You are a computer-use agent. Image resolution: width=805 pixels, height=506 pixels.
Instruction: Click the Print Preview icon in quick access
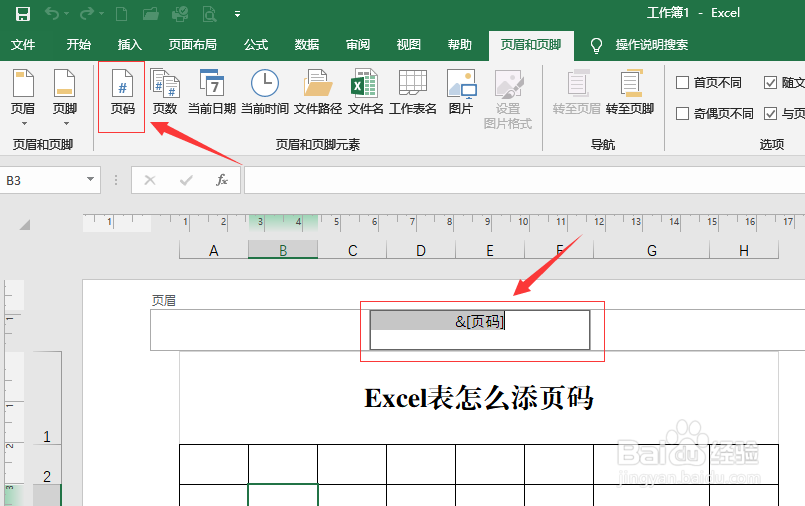tap(209, 14)
